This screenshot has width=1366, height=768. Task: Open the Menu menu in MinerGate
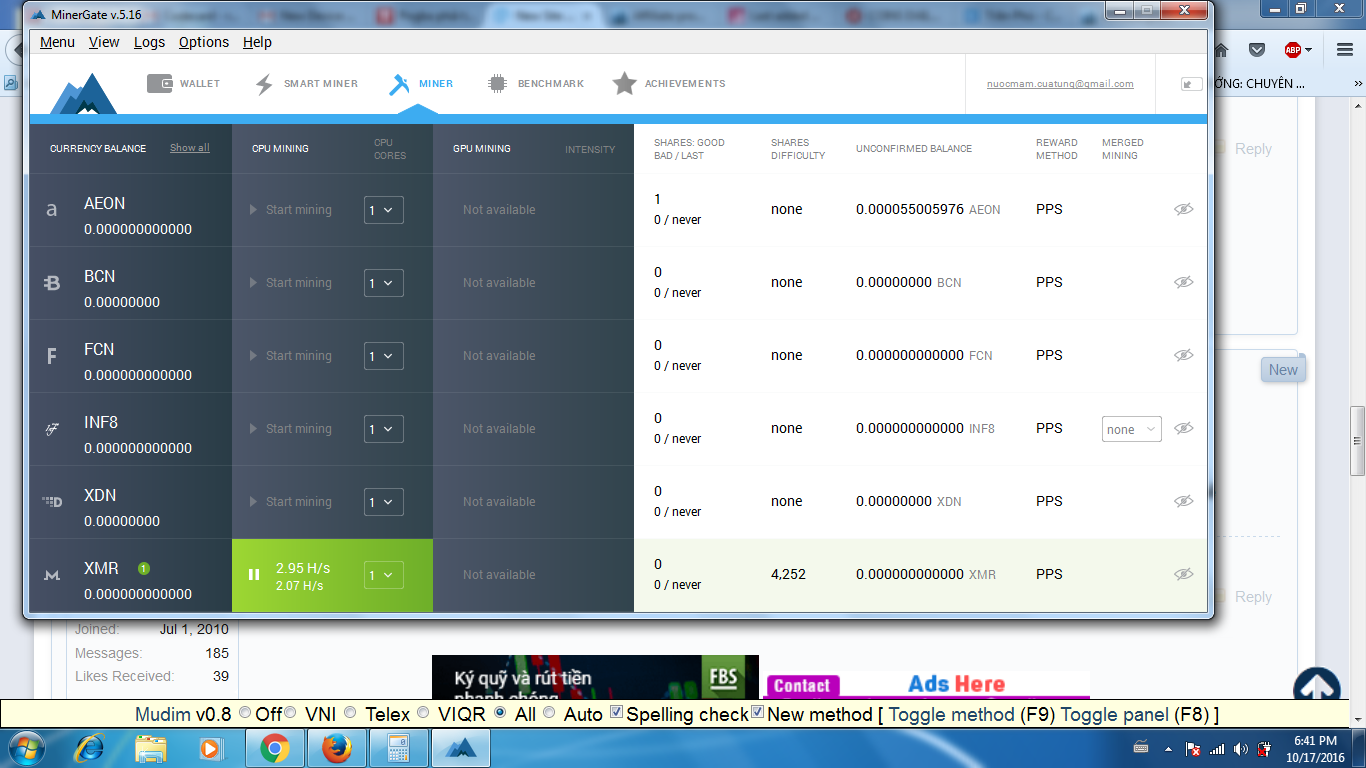click(57, 42)
